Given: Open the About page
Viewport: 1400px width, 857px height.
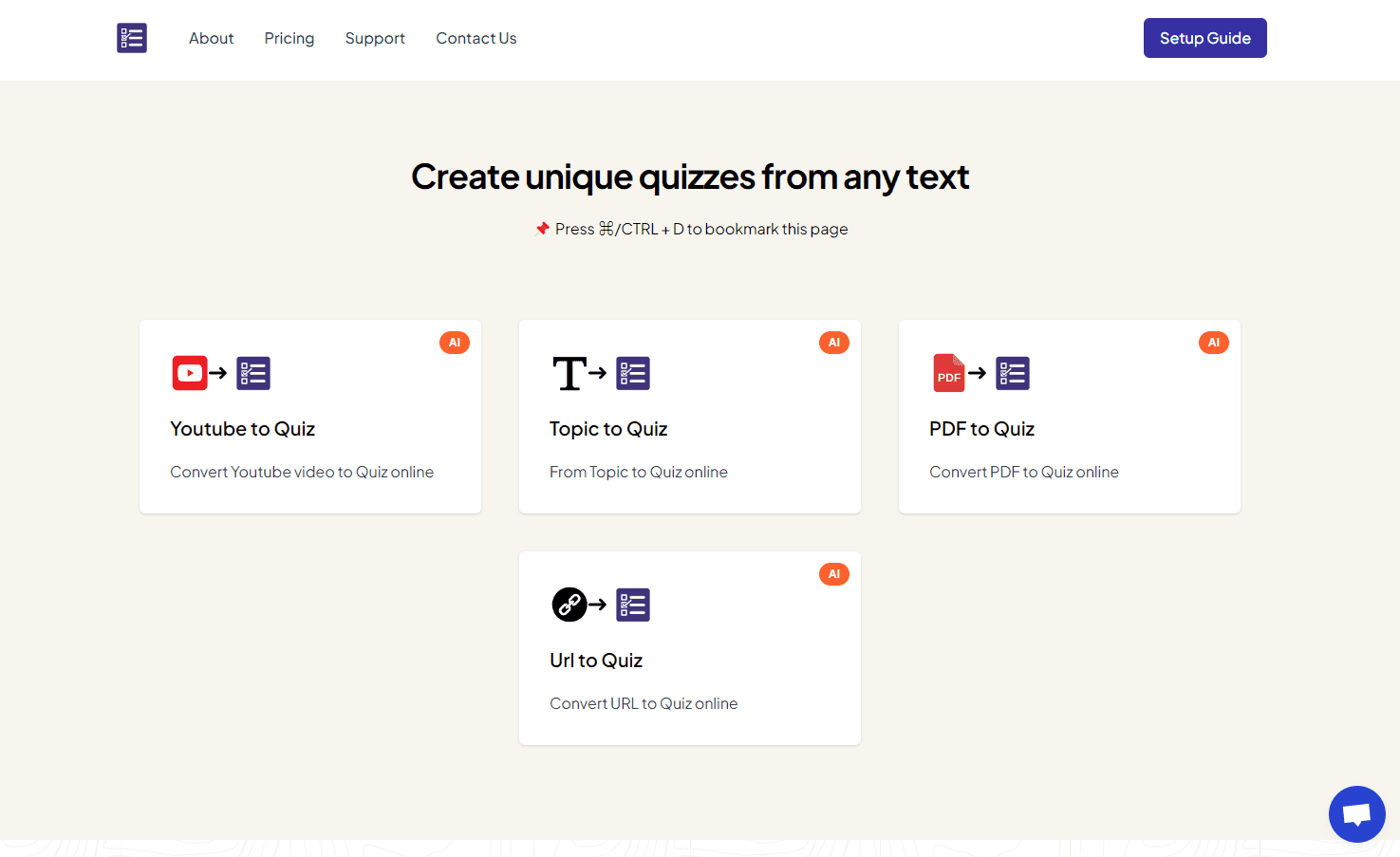Looking at the screenshot, I should click(x=211, y=38).
